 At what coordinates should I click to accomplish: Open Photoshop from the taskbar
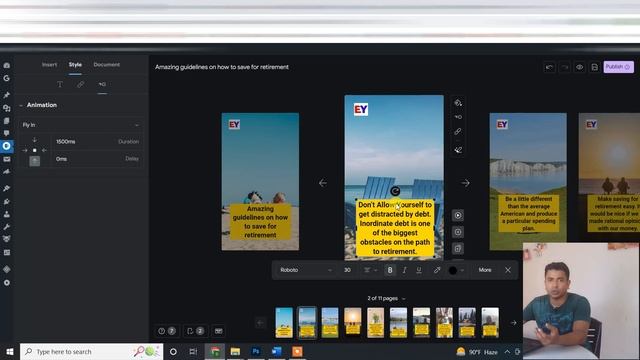pyautogui.click(x=256, y=351)
